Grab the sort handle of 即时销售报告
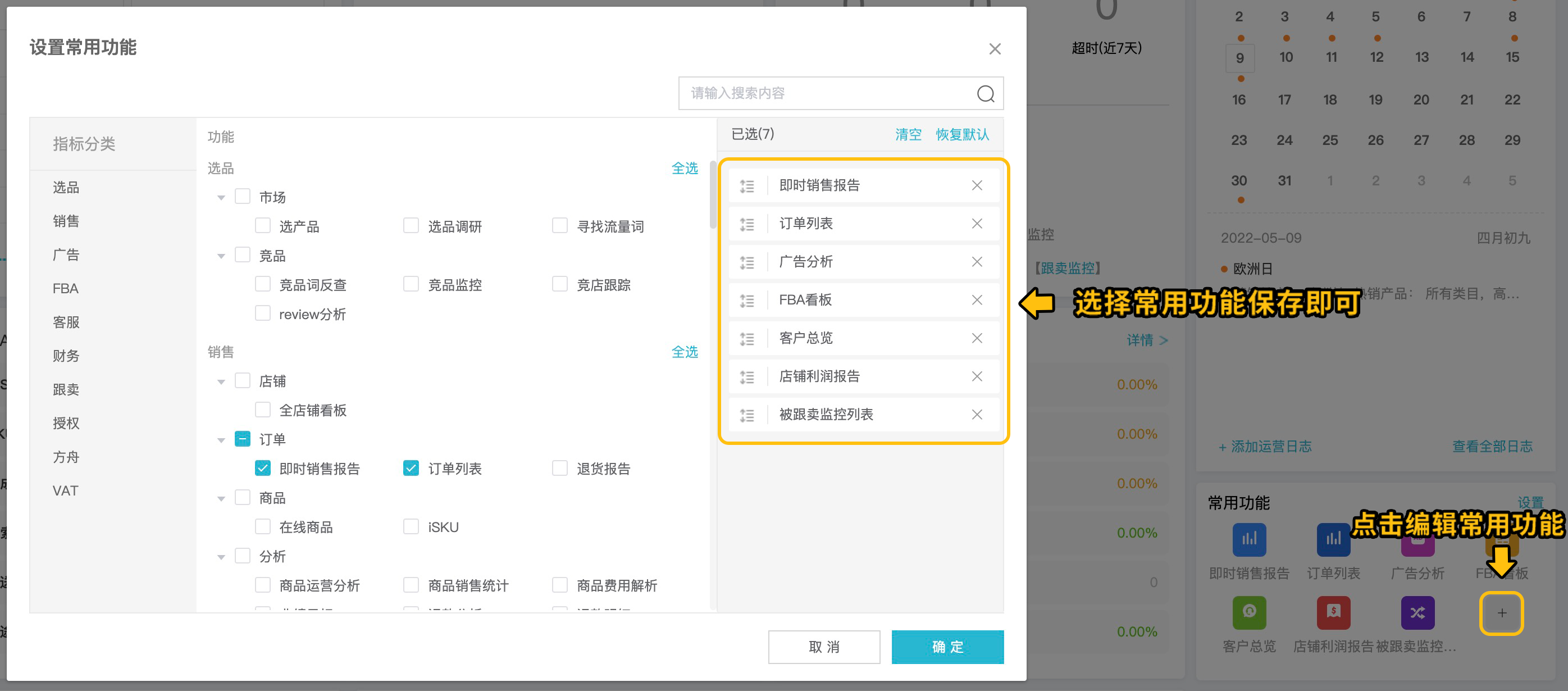Viewport: 1568px width, 691px height. (746, 186)
